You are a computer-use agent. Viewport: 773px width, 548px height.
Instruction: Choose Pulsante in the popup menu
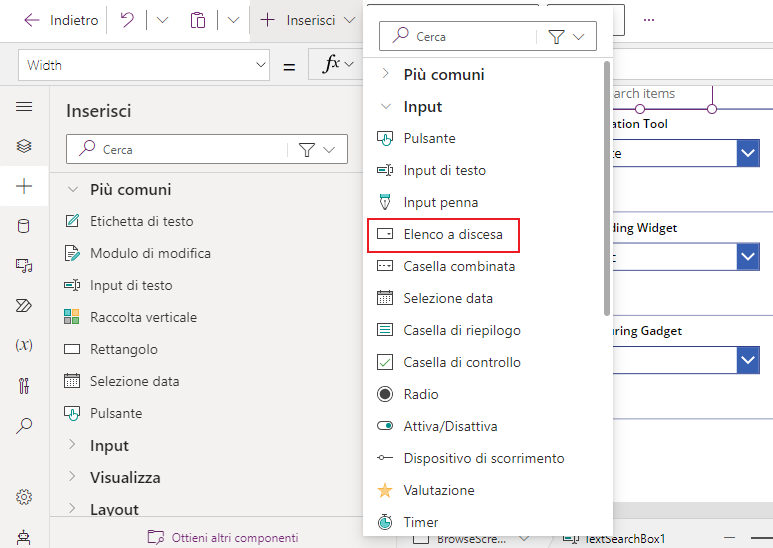(416, 138)
